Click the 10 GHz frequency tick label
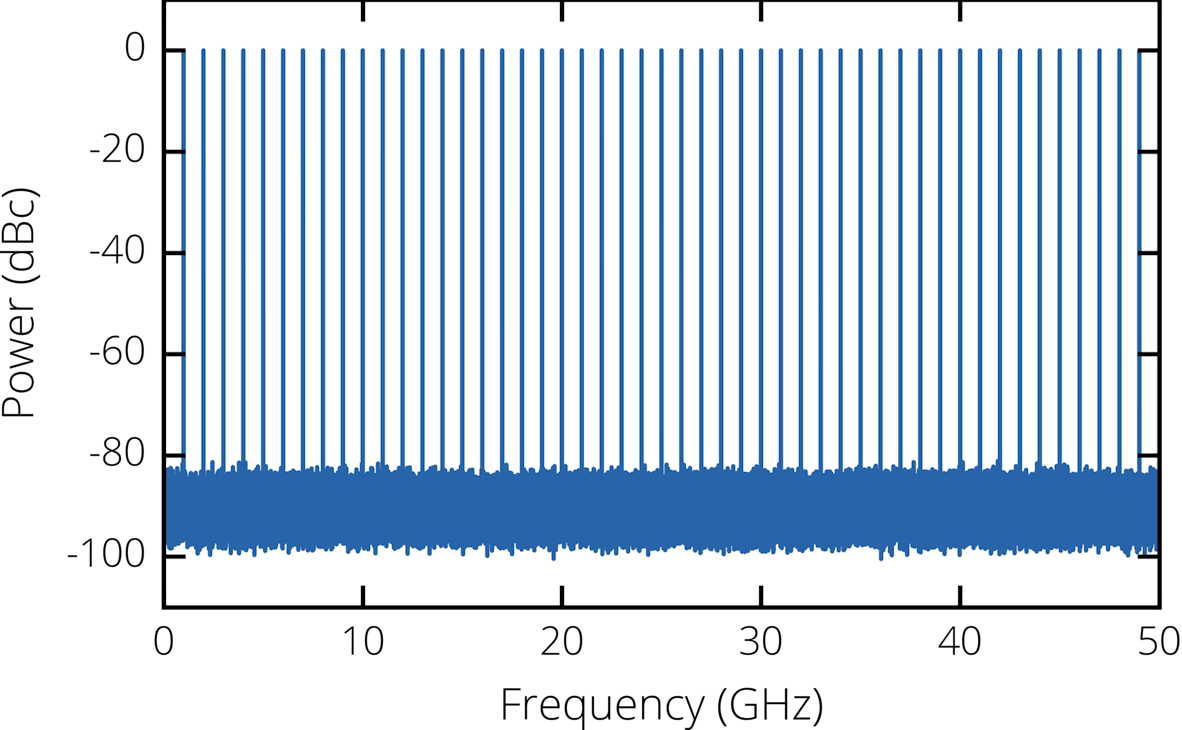 pos(363,640)
